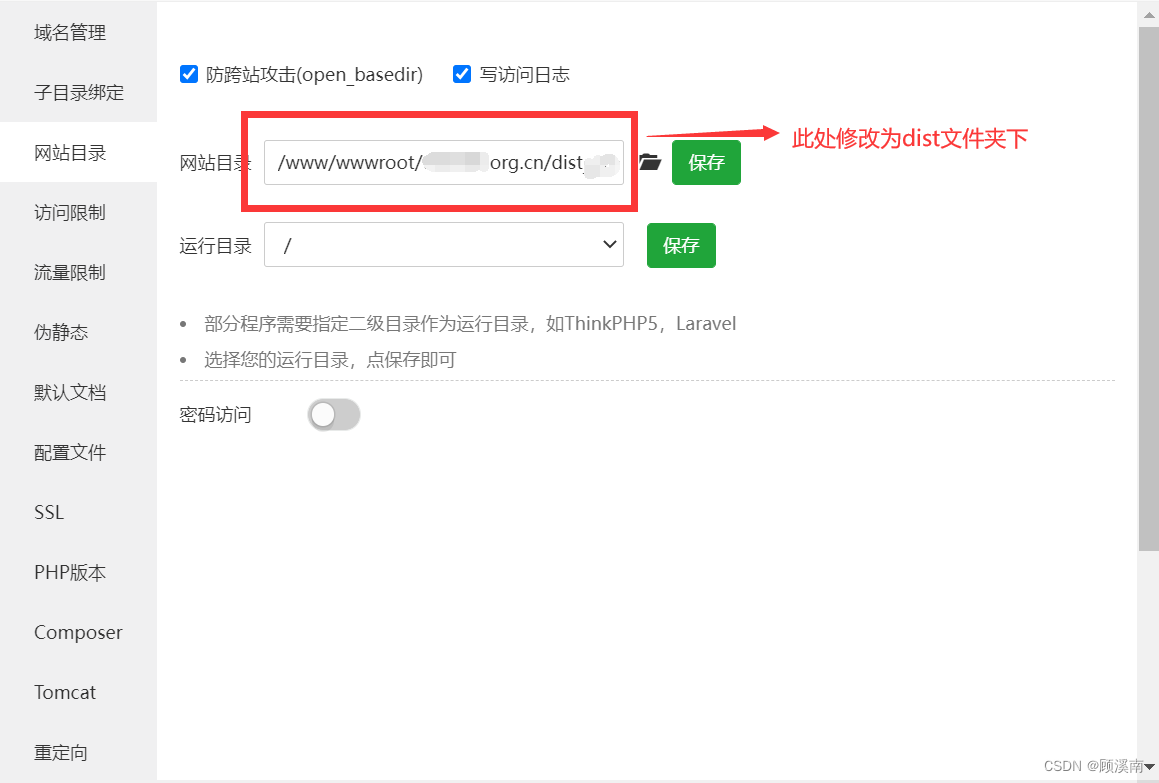Viewport: 1159px width, 783px height.
Task: Save the 运行目录 setting
Action: (681, 245)
